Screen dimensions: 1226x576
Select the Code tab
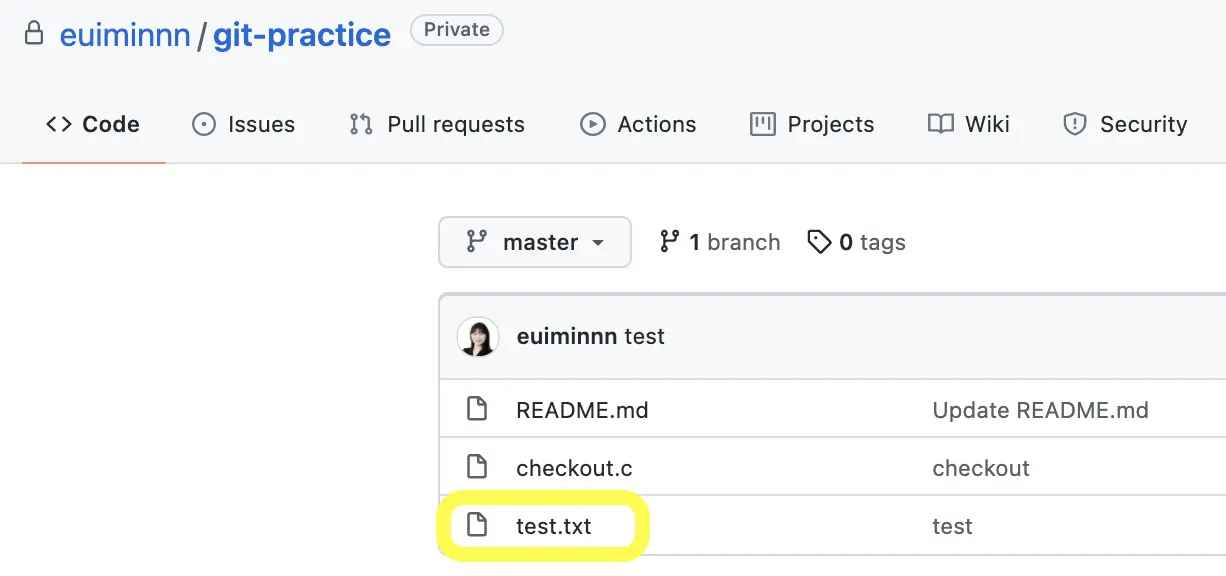tap(93, 124)
